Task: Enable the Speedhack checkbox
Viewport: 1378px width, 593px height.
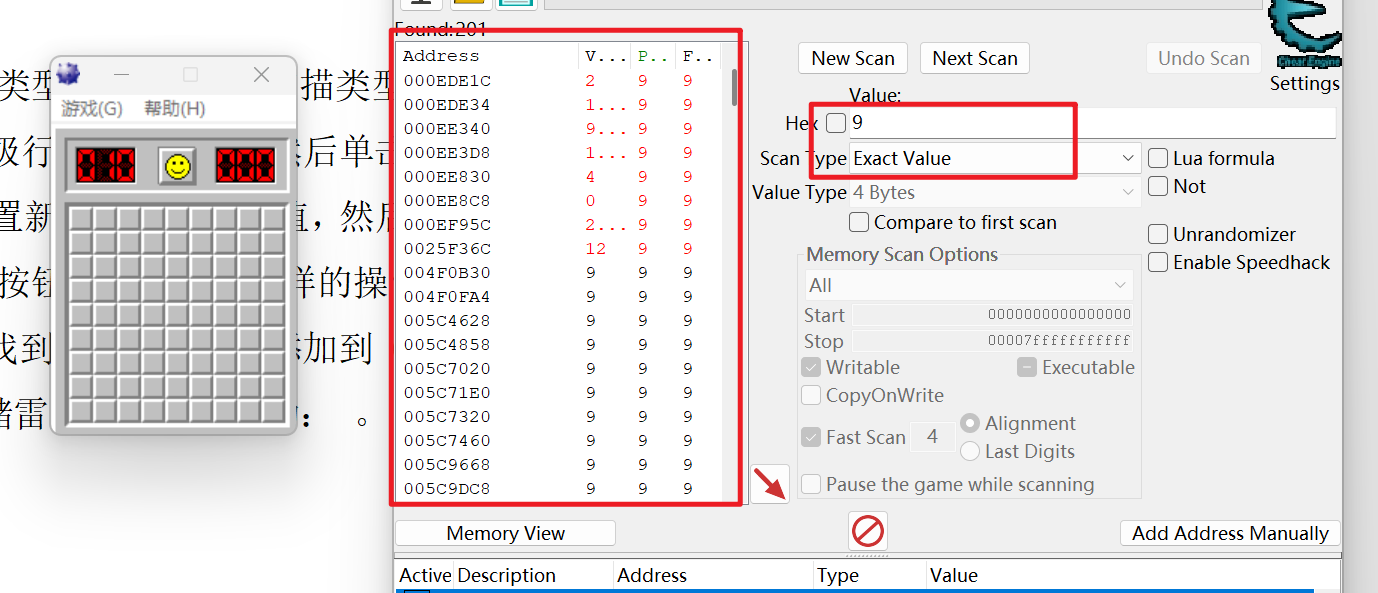Action: tap(1158, 262)
